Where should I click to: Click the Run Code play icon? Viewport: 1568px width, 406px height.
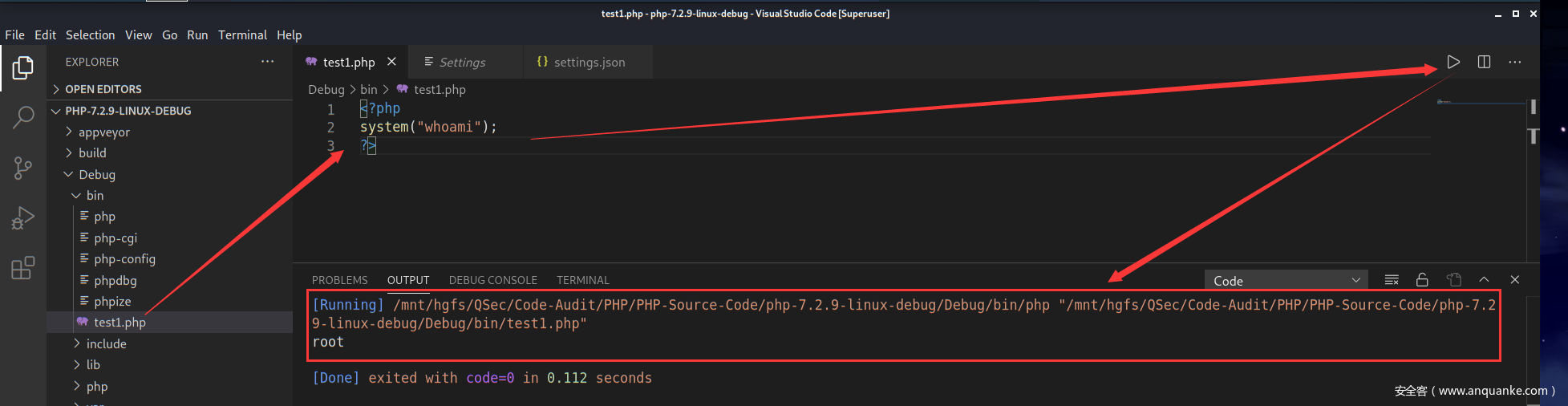1453,62
